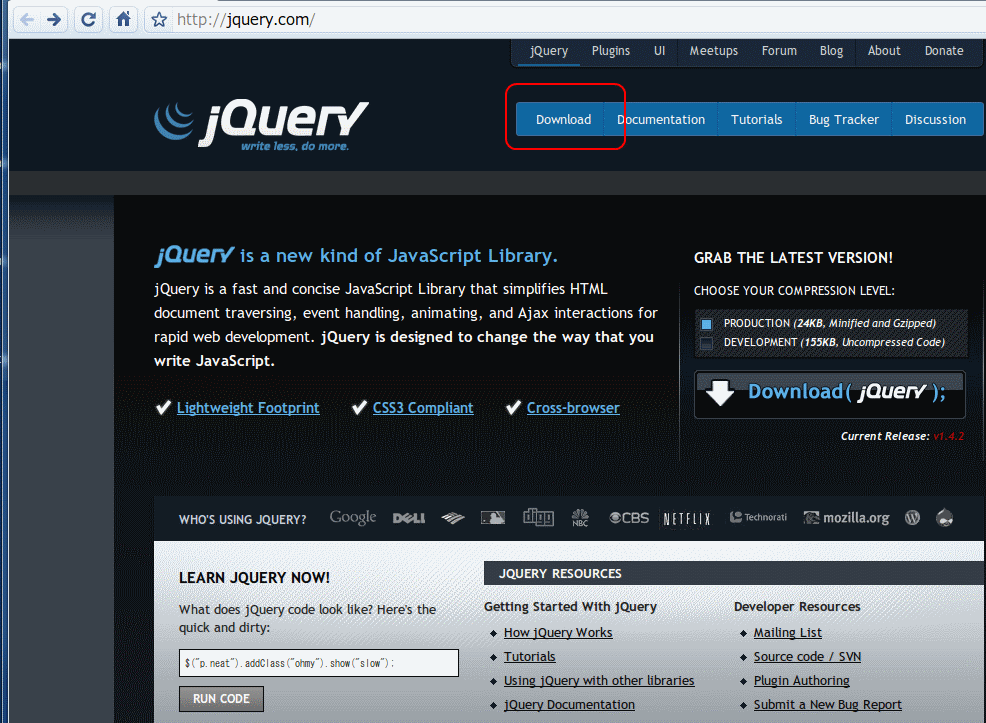The height and width of the screenshot is (723, 986).
Task: Select the PRODUCTION compression option
Action: coord(707,324)
